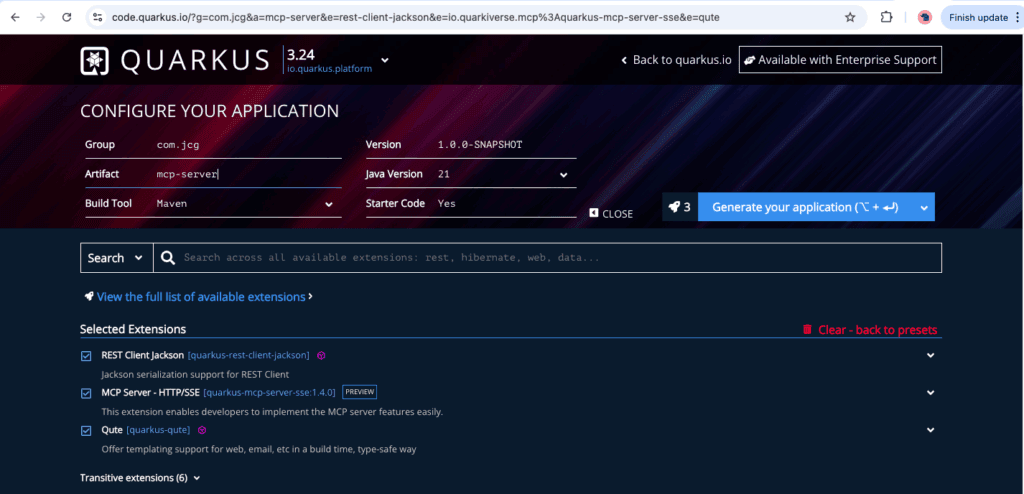The height and width of the screenshot is (494, 1024).
Task: Click the red trash icon
Action: pos(807,329)
